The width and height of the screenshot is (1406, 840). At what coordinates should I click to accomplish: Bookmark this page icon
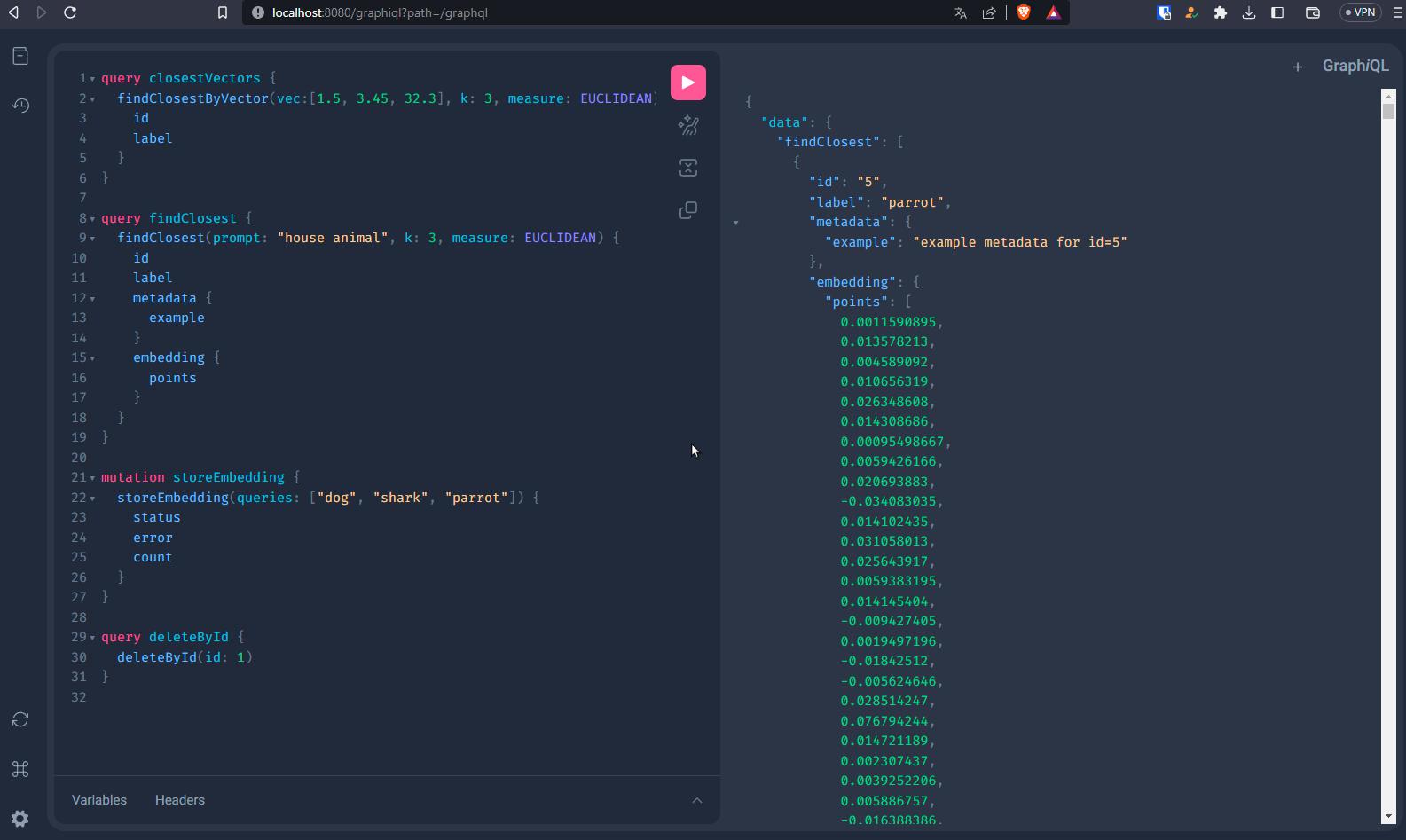point(223,12)
